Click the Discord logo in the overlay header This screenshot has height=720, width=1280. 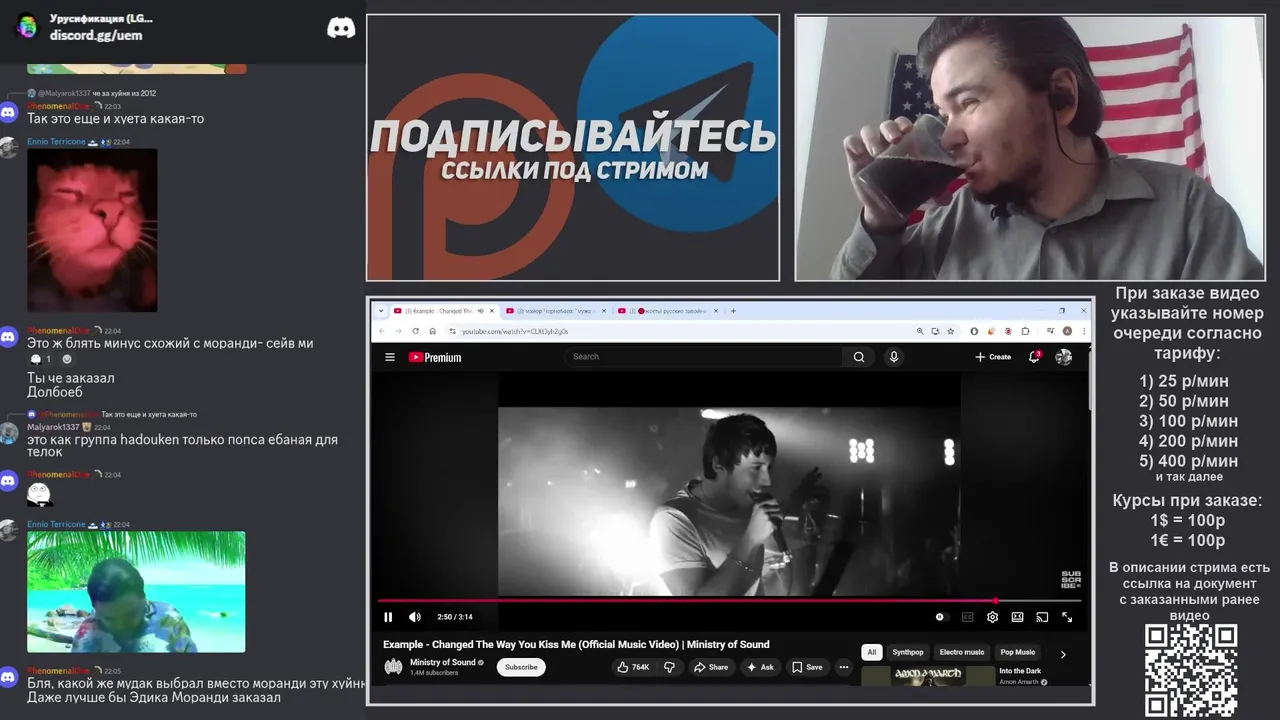click(x=341, y=28)
